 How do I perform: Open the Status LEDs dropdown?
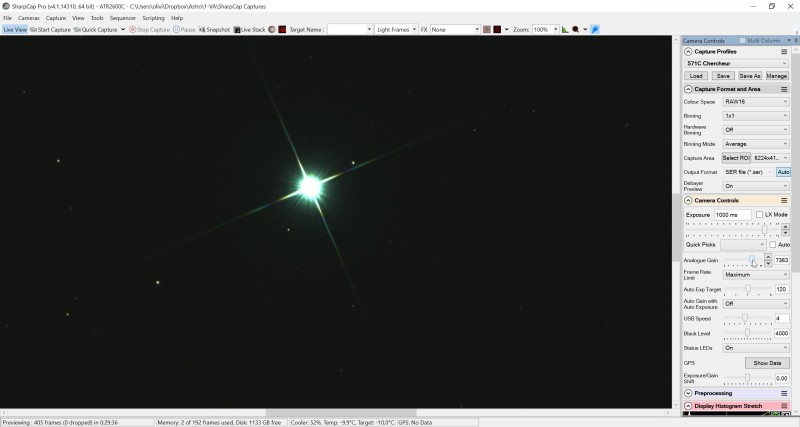click(x=756, y=347)
